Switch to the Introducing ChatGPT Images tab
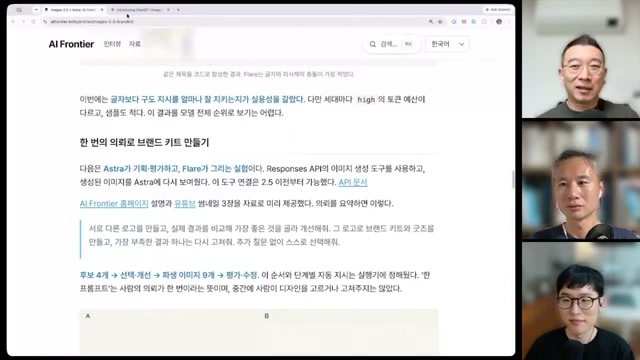 (139, 9)
